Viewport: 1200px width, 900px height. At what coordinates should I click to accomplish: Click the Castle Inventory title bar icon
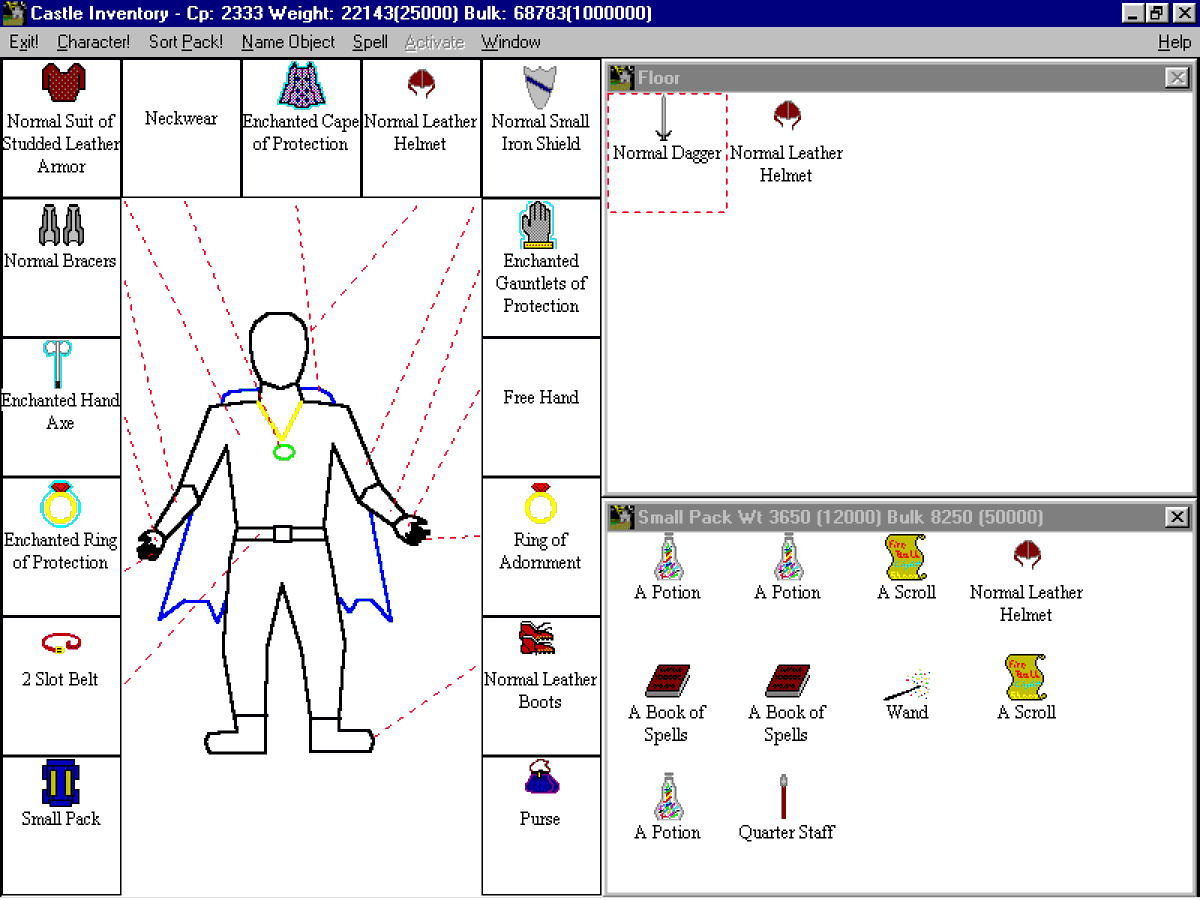[x=14, y=14]
